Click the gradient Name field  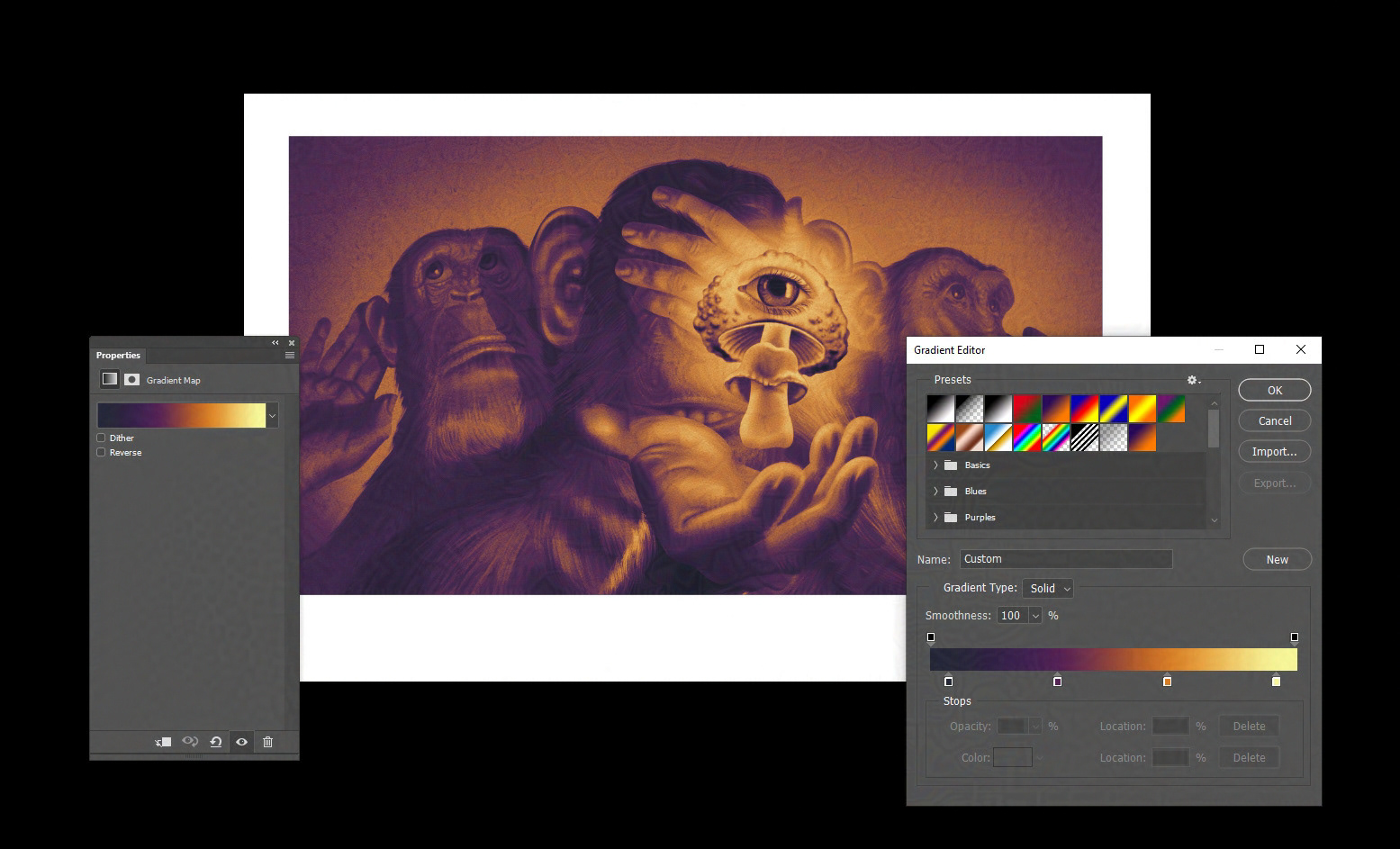1066,559
